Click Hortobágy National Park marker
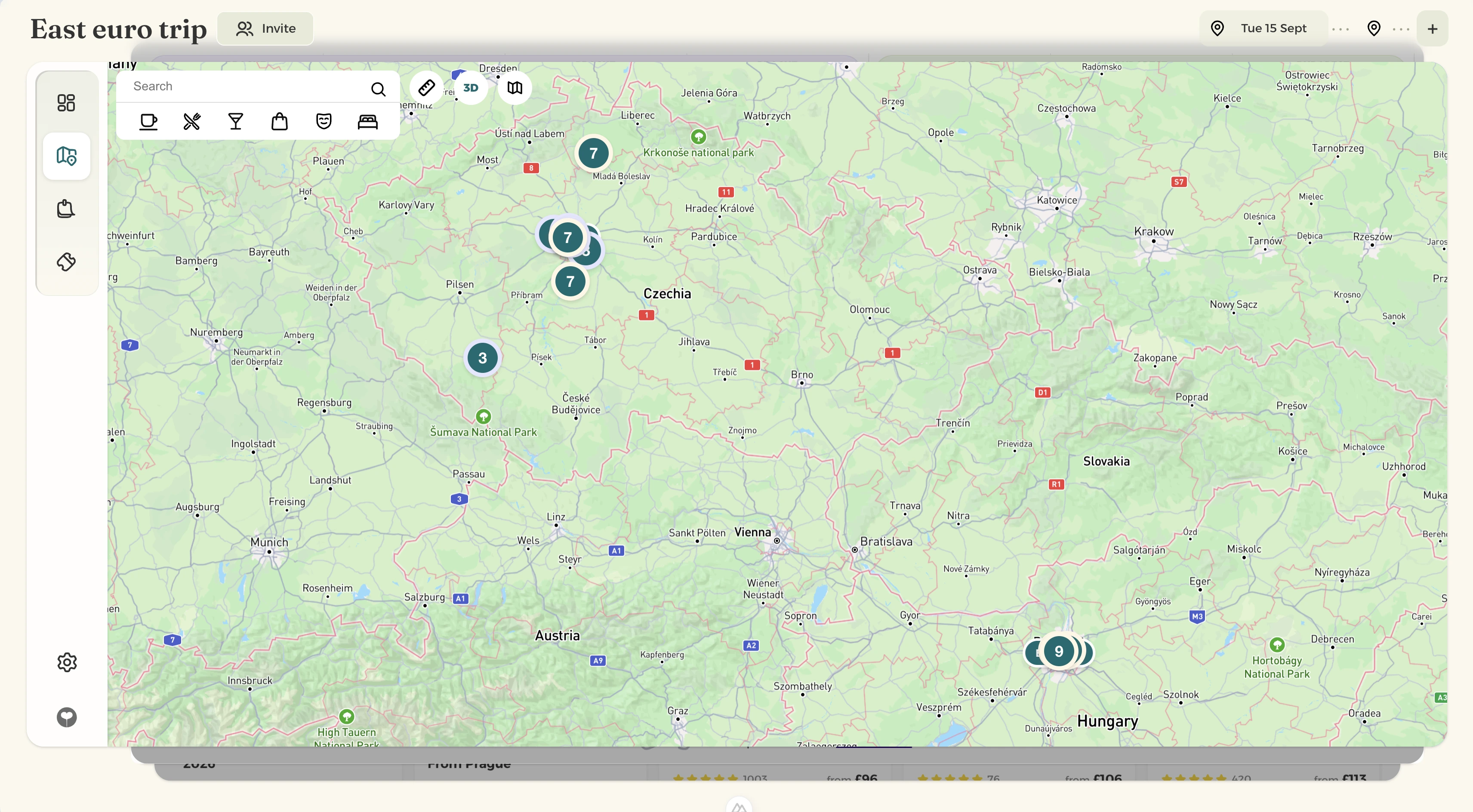Image resolution: width=1473 pixels, height=812 pixels. tap(1277, 645)
